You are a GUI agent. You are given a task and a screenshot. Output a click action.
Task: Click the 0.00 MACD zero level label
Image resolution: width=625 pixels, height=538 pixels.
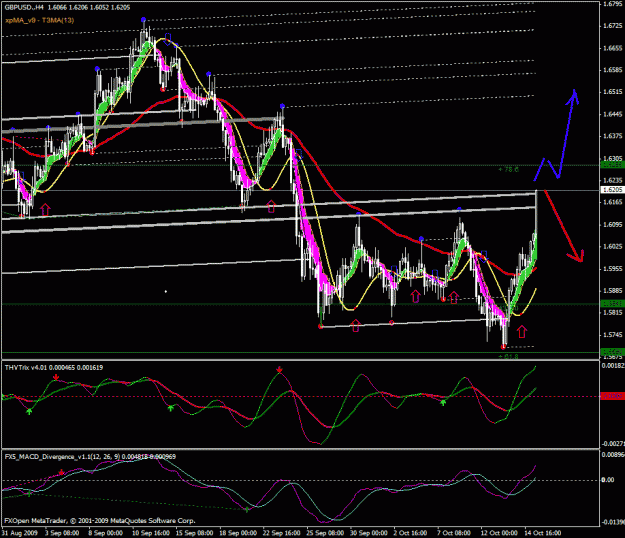pyautogui.click(x=608, y=480)
